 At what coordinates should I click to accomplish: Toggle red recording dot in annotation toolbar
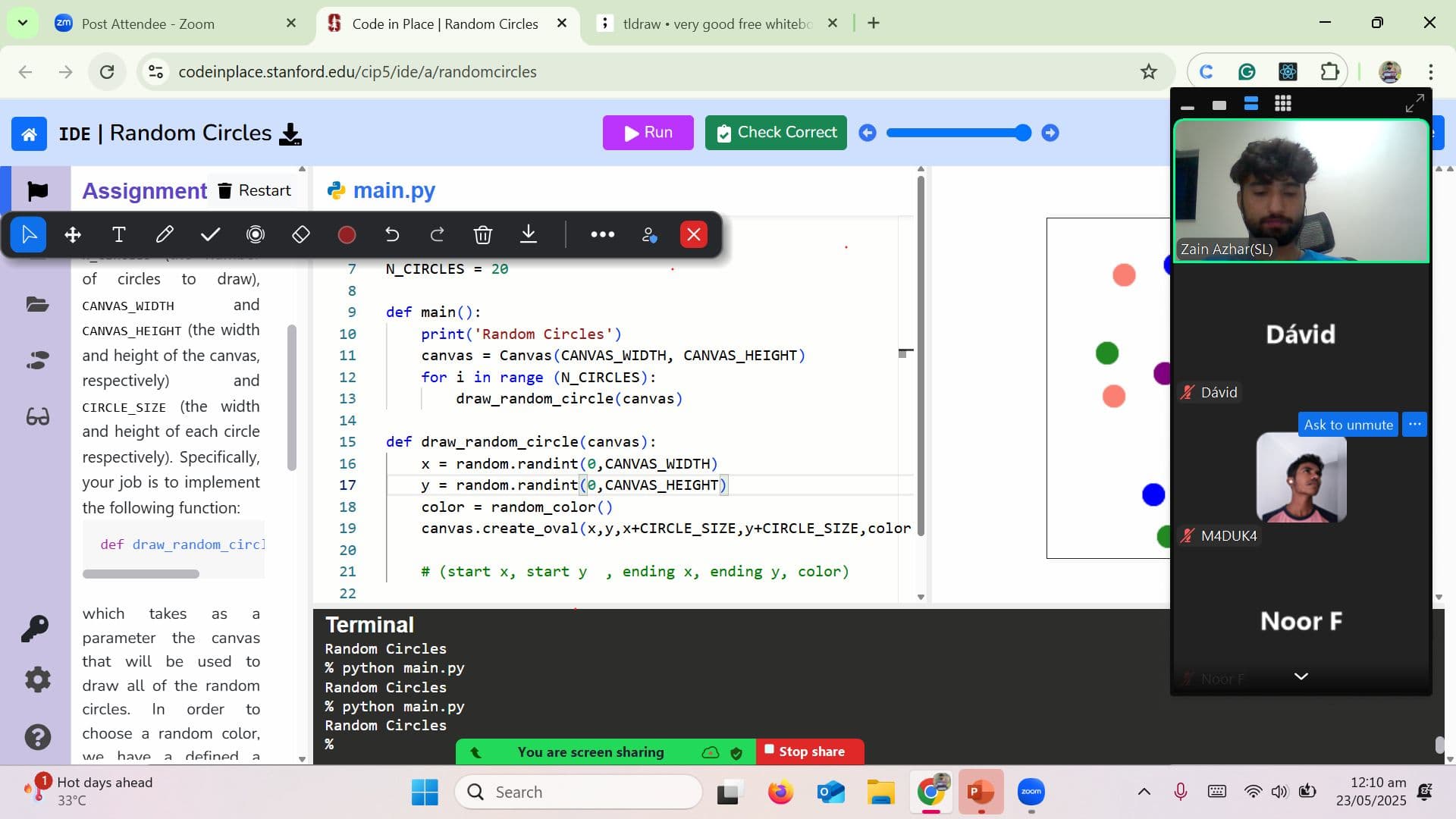pos(347,234)
